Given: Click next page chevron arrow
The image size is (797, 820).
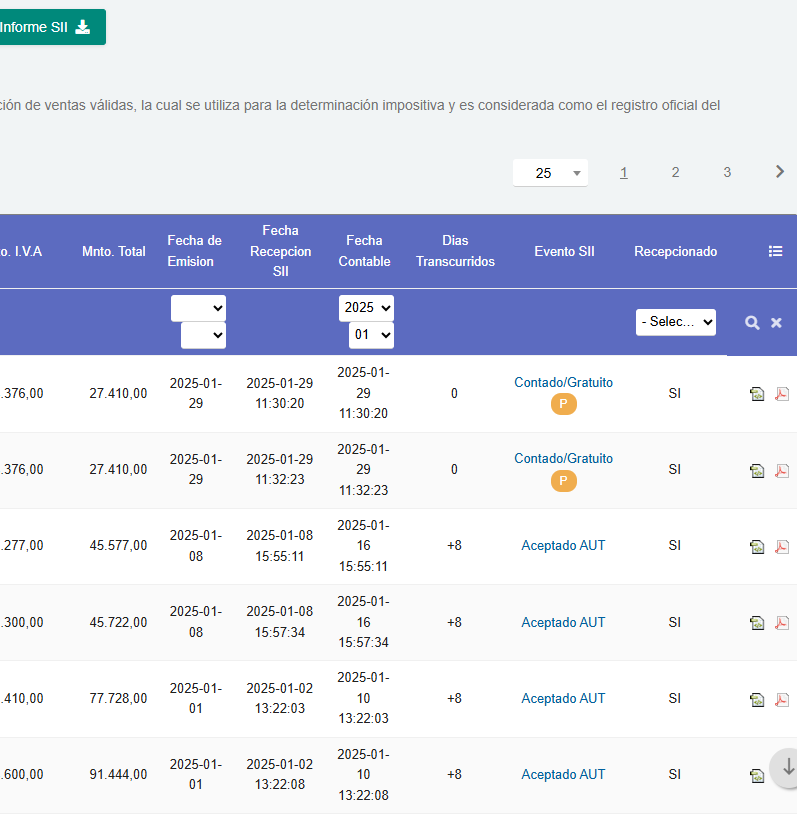Looking at the screenshot, I should [780, 172].
